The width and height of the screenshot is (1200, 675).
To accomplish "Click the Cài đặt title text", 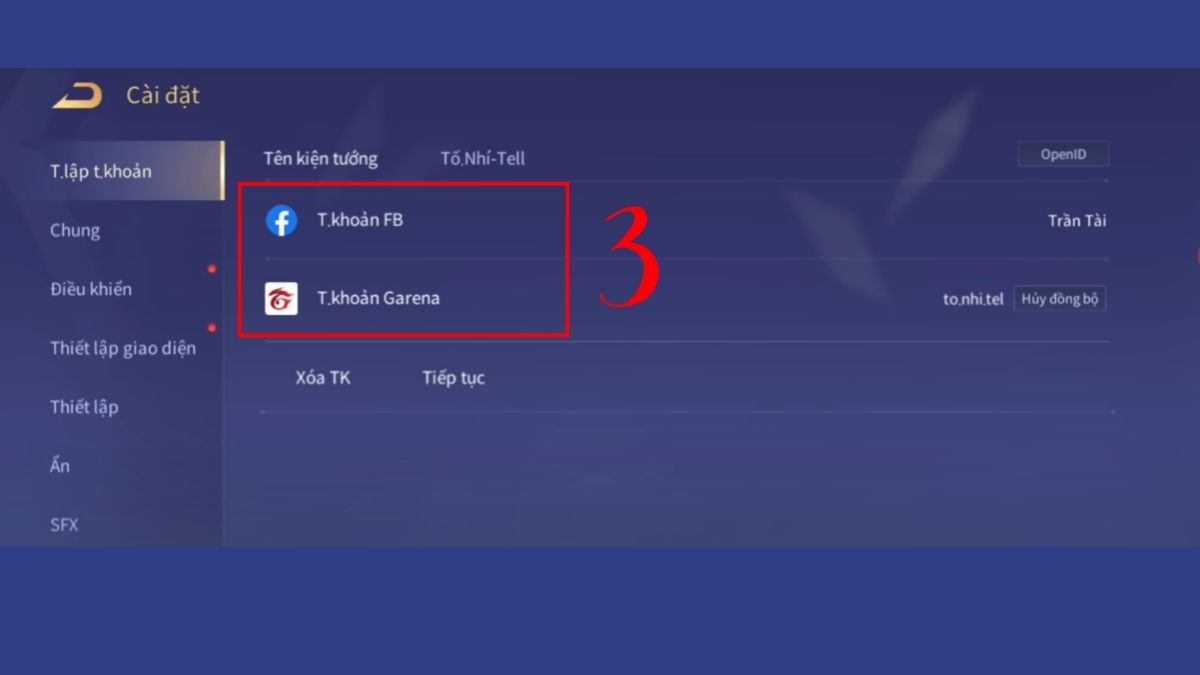I will [163, 96].
